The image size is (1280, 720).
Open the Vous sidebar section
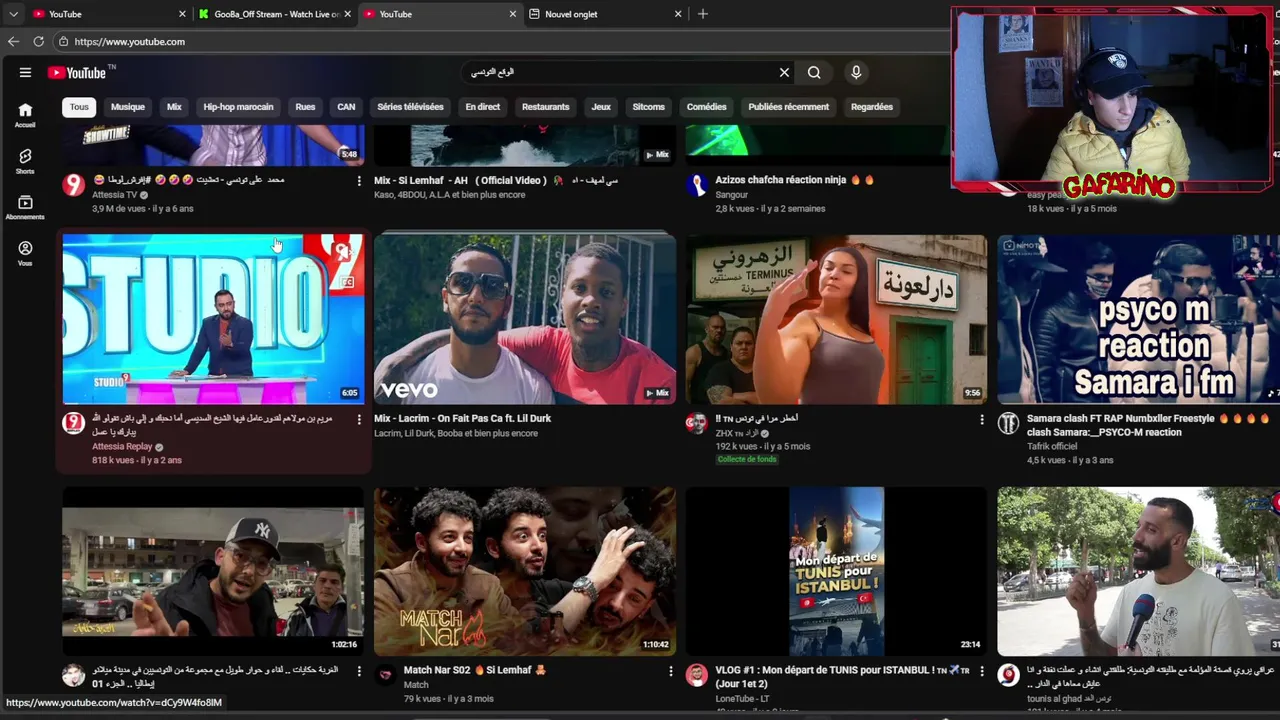pyautogui.click(x=25, y=253)
